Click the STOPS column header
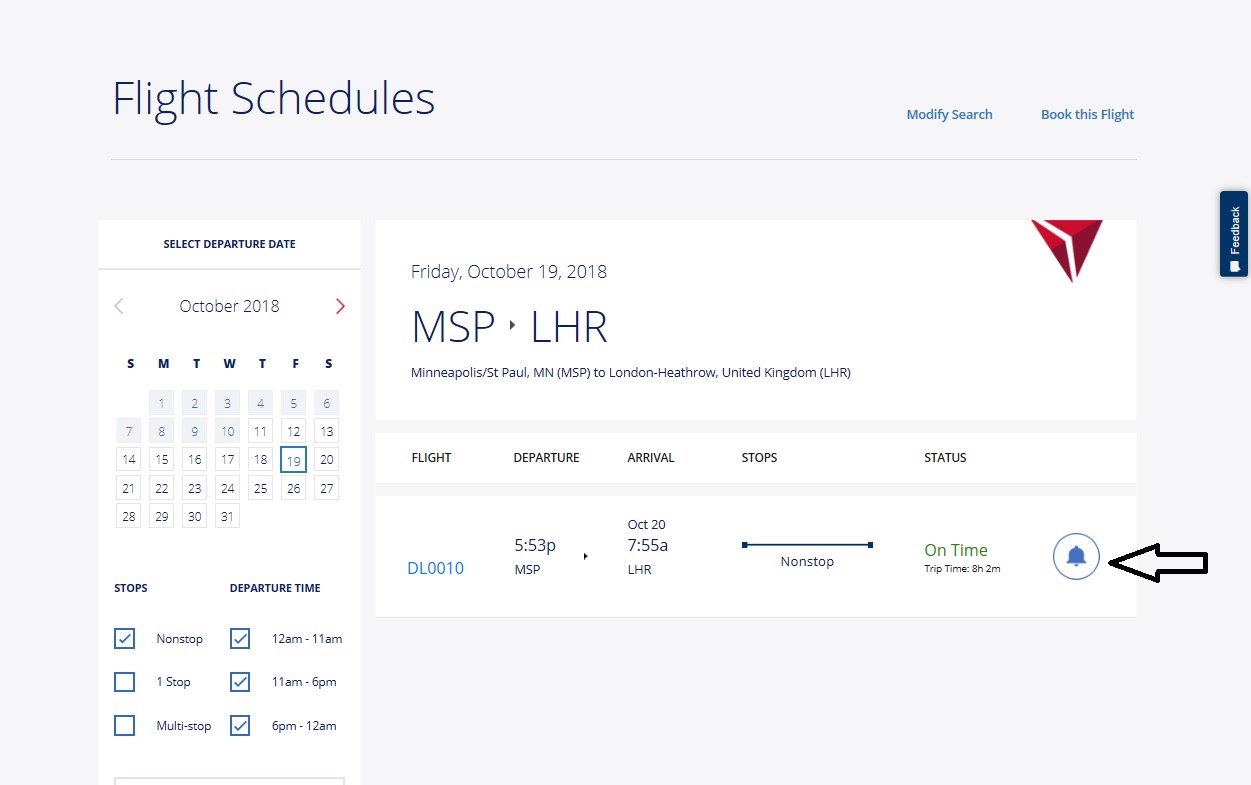The image size is (1251, 785). pos(759,457)
